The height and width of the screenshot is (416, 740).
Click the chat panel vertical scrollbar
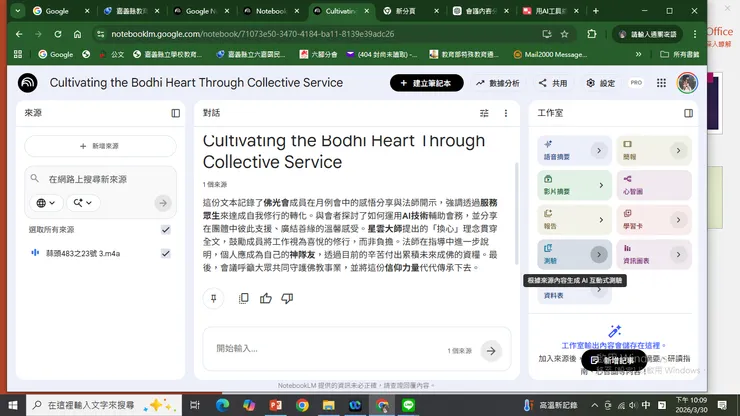pos(516,213)
